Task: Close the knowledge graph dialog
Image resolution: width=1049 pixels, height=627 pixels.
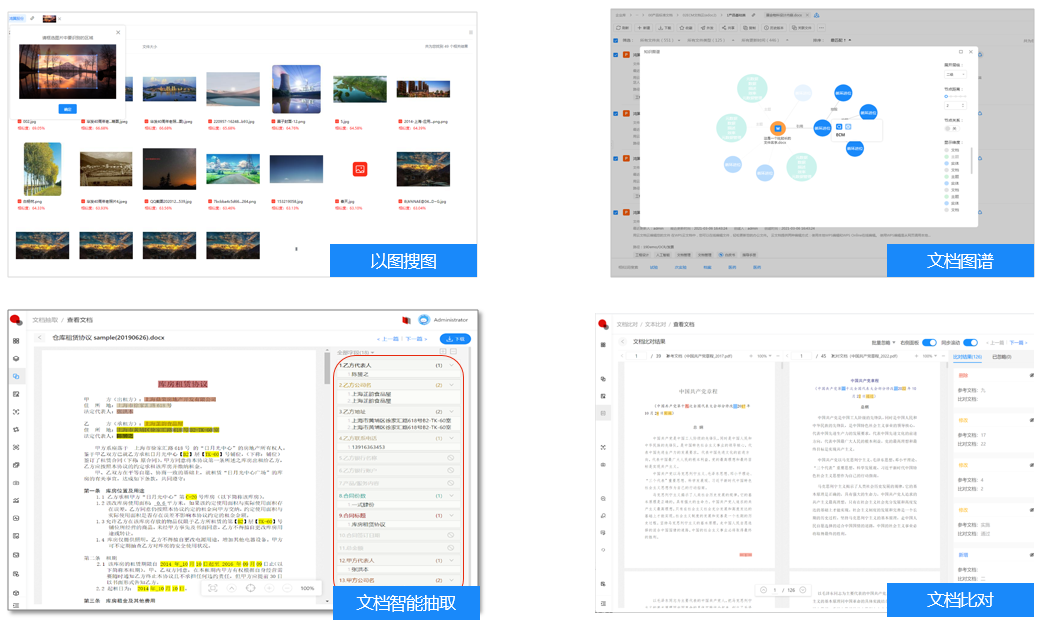Action: (971, 52)
